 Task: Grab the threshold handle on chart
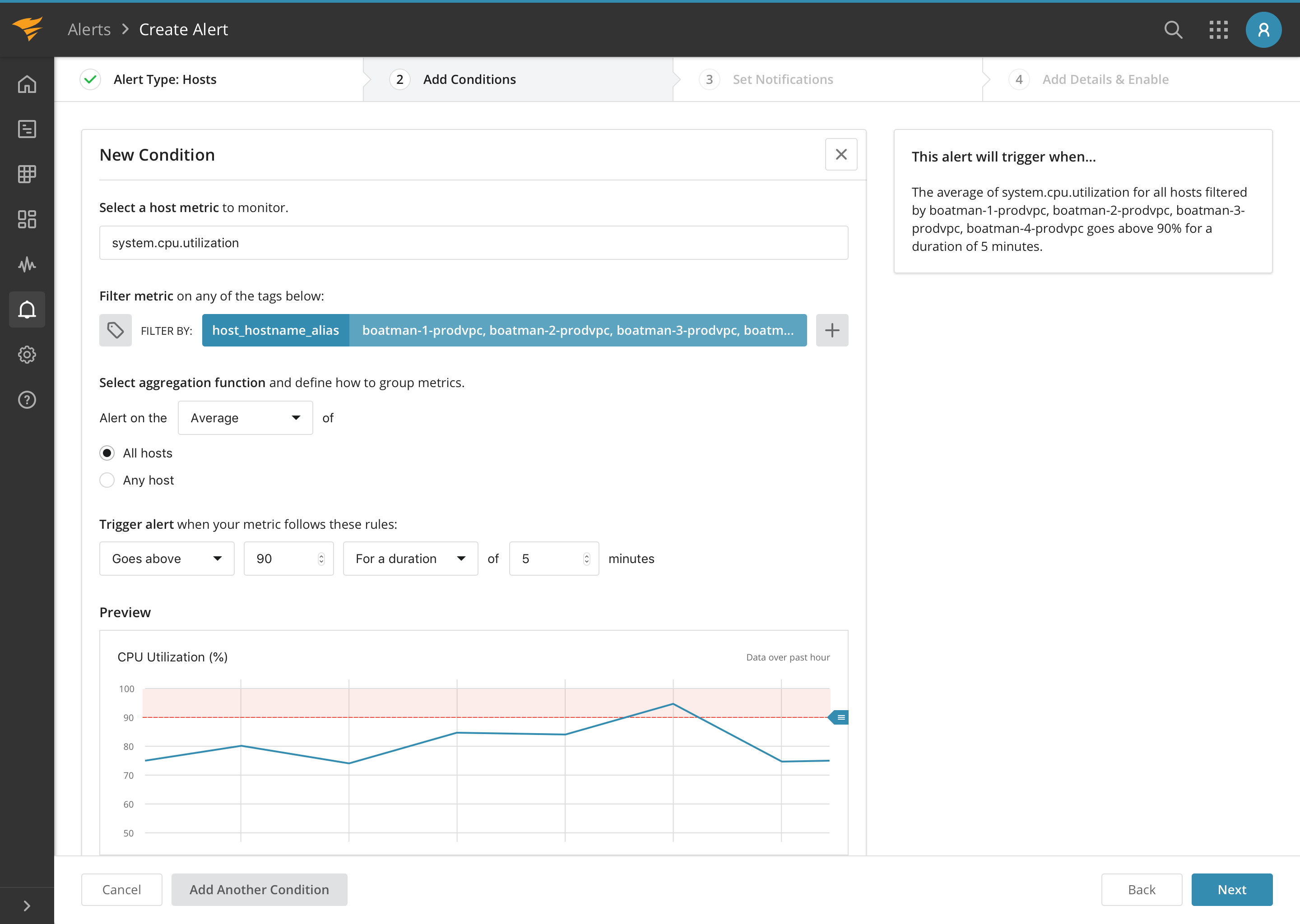840,717
